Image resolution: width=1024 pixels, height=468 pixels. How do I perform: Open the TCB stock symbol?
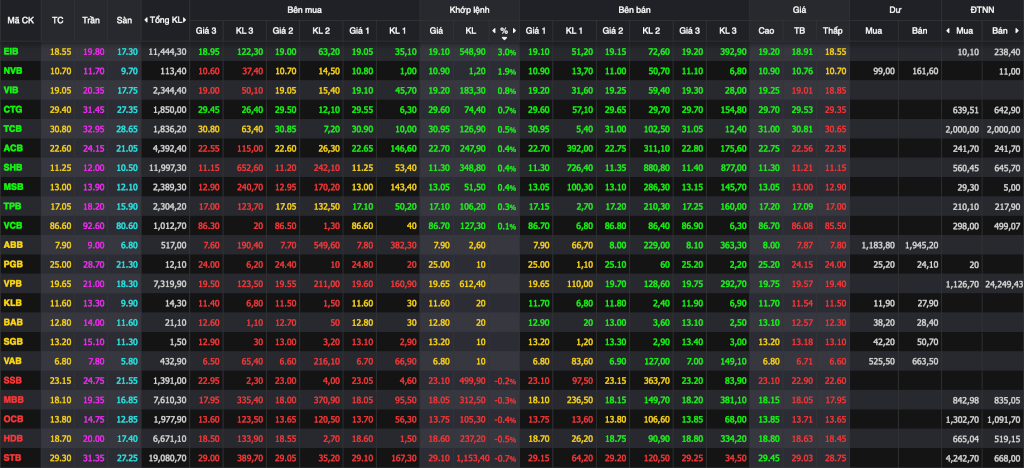[12, 127]
